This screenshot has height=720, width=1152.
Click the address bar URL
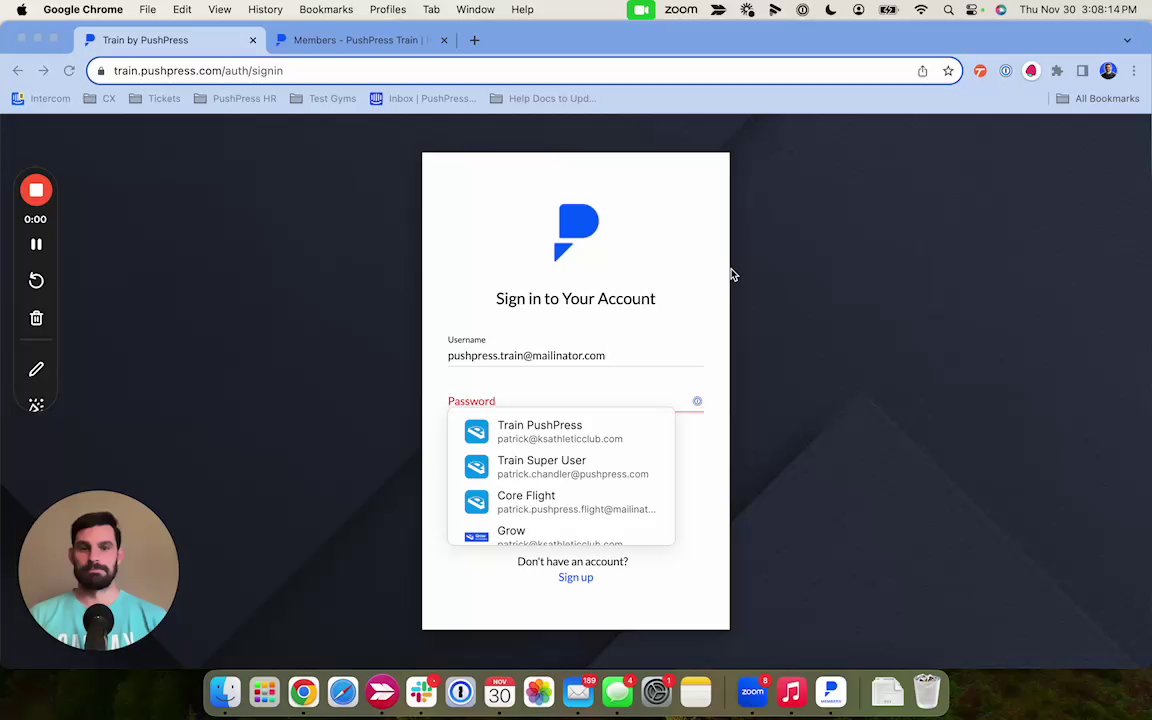pyautogui.click(x=198, y=71)
